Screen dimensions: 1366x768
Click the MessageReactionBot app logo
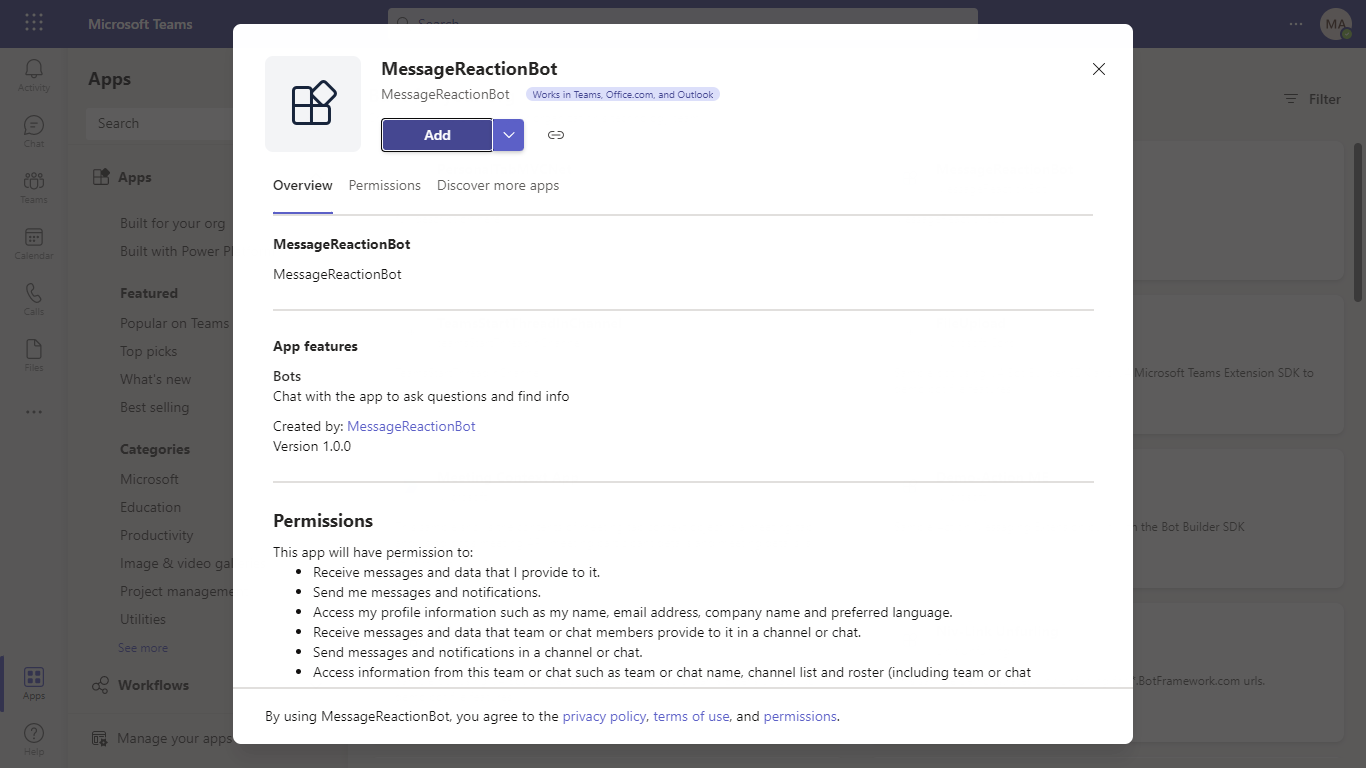click(313, 104)
